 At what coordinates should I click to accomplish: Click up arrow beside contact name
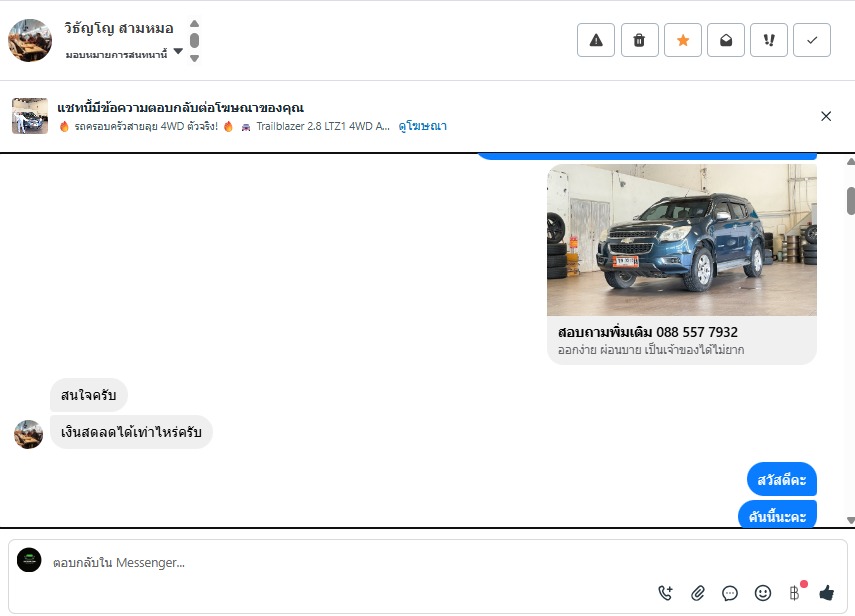(x=195, y=23)
